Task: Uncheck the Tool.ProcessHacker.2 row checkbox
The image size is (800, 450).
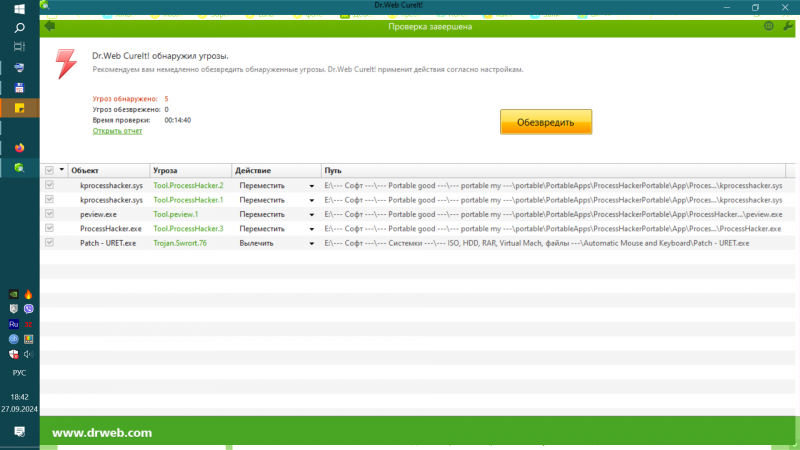Action: 49,185
